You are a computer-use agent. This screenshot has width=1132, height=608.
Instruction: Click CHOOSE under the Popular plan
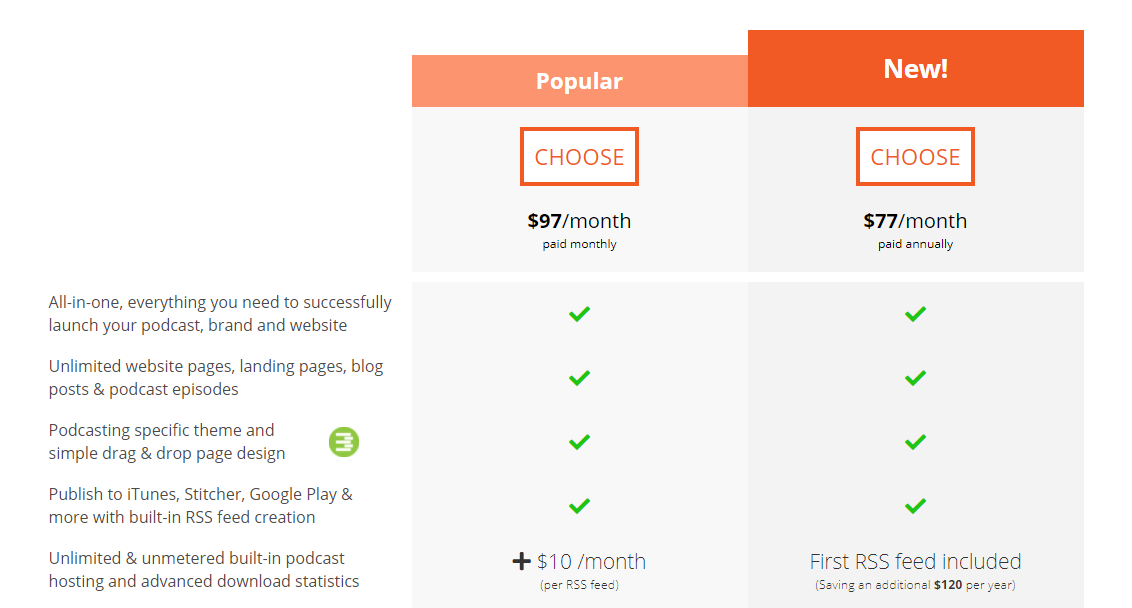point(579,156)
